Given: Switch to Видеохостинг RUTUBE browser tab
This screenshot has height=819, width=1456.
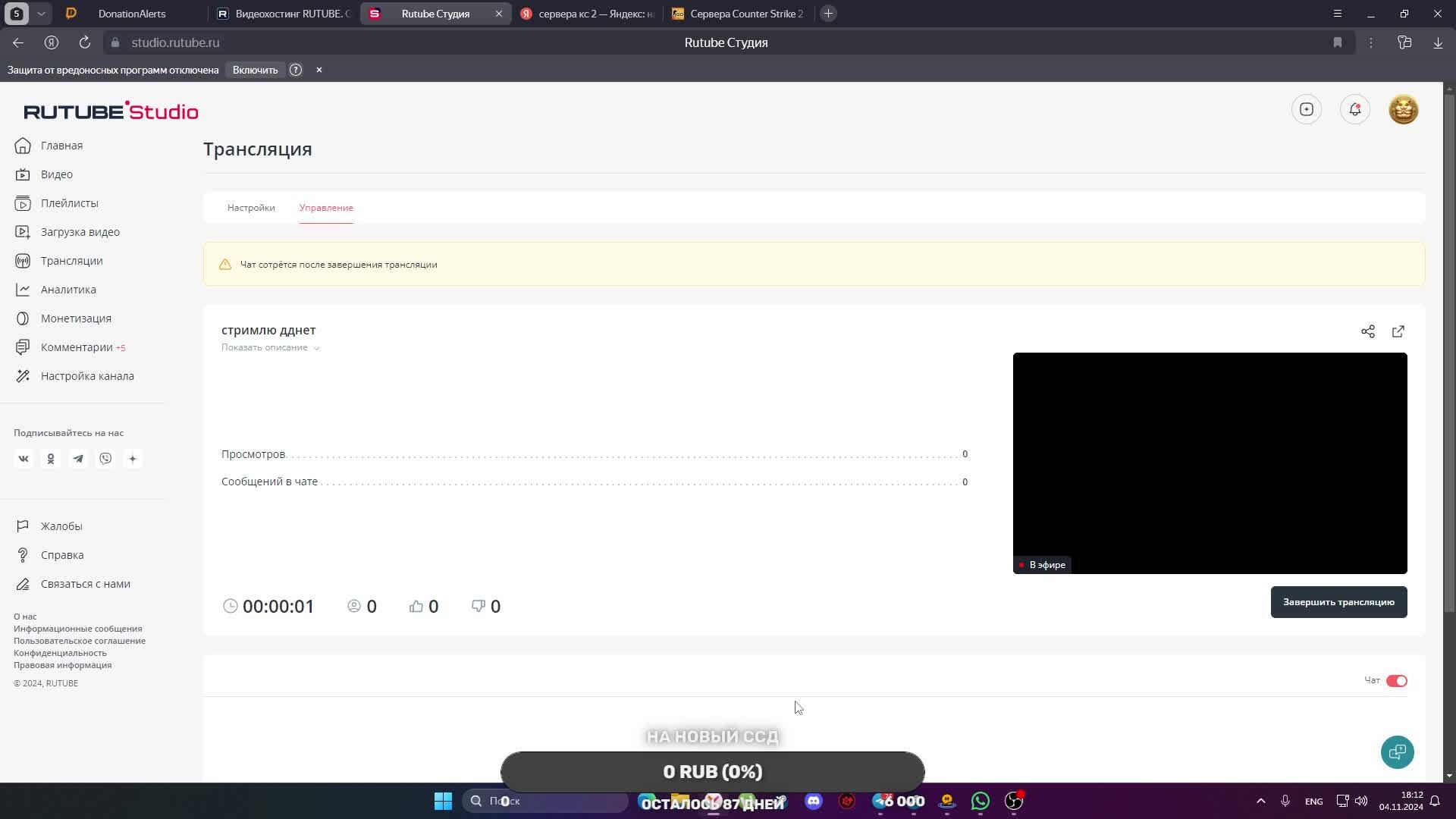Looking at the screenshot, I should pos(285,14).
